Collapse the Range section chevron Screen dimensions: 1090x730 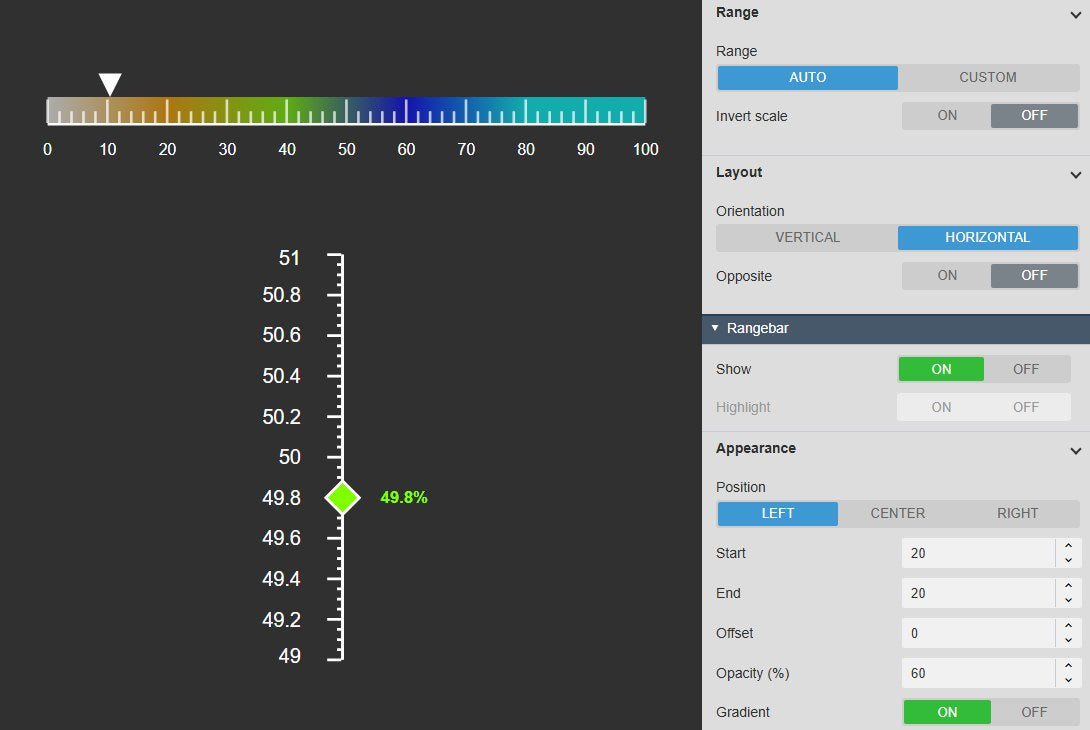[x=1075, y=15]
